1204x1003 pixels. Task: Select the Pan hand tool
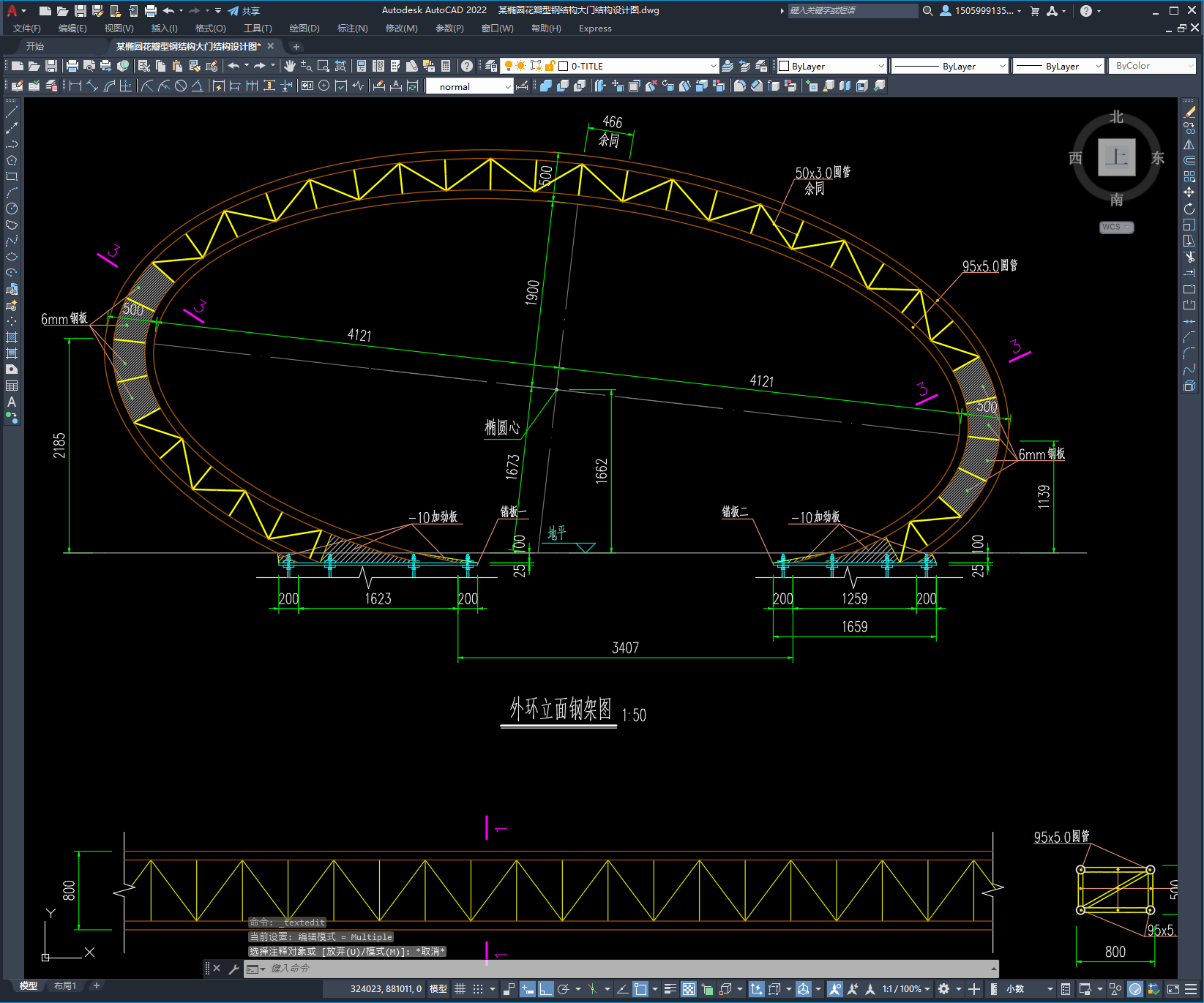(290, 66)
